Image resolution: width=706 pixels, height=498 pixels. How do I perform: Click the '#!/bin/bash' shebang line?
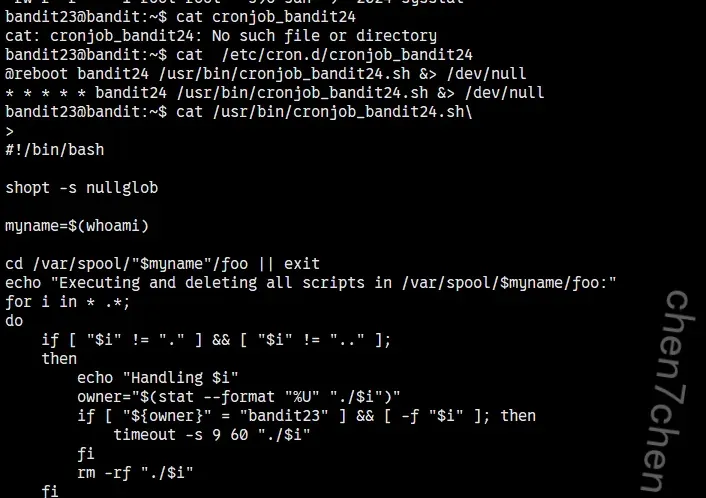[x=54, y=149]
